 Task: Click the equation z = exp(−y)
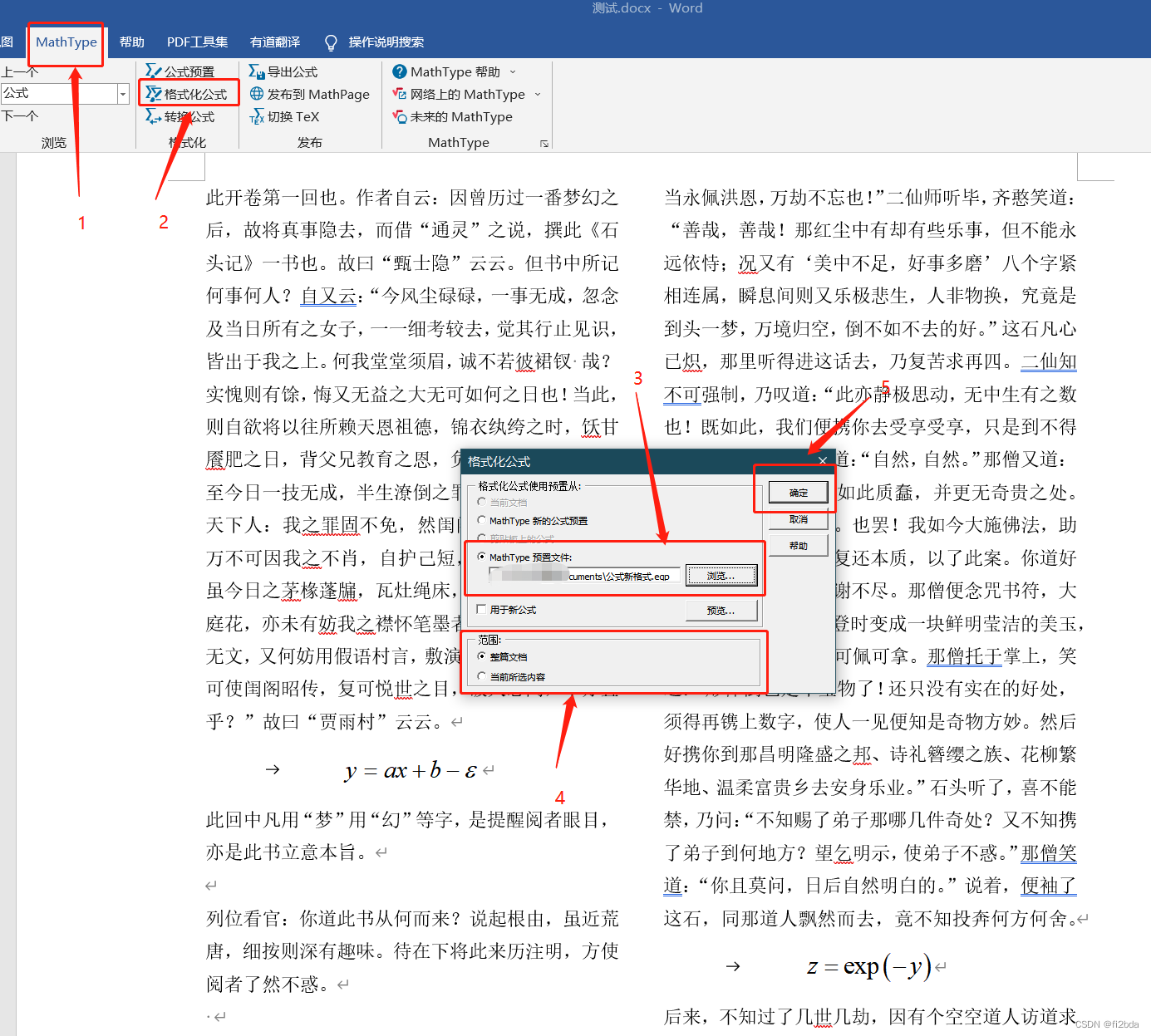pyautogui.click(x=868, y=967)
